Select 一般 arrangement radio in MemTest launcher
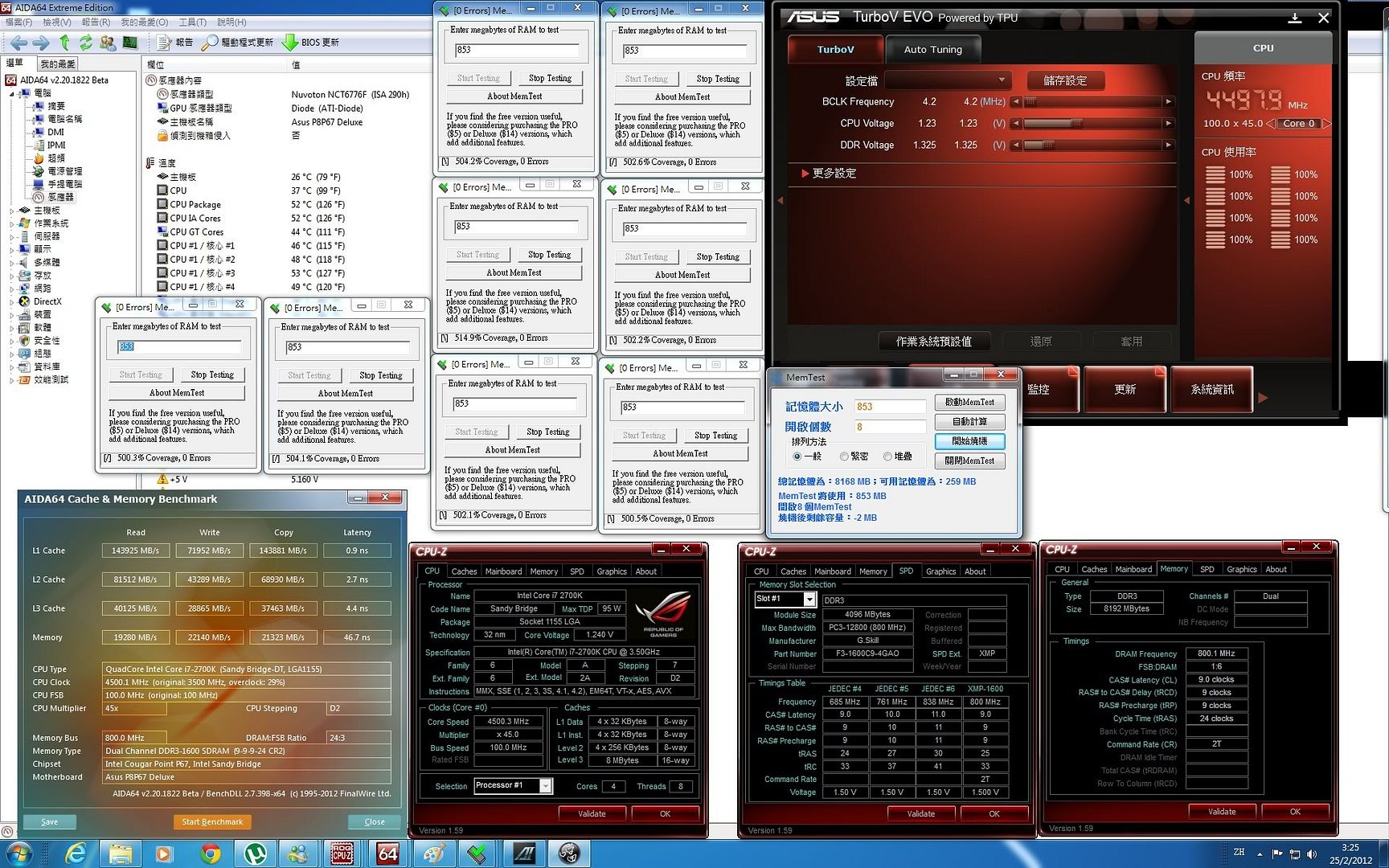1389x868 pixels. click(807, 457)
